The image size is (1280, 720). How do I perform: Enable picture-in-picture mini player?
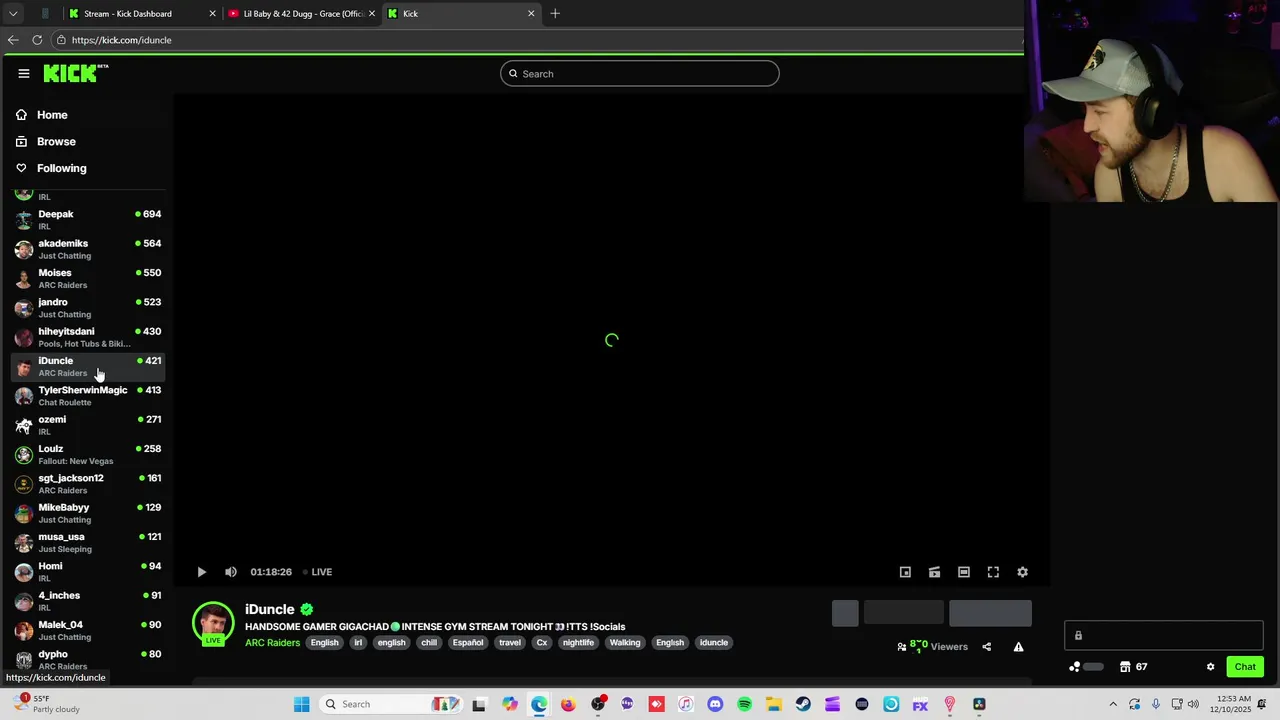905,572
